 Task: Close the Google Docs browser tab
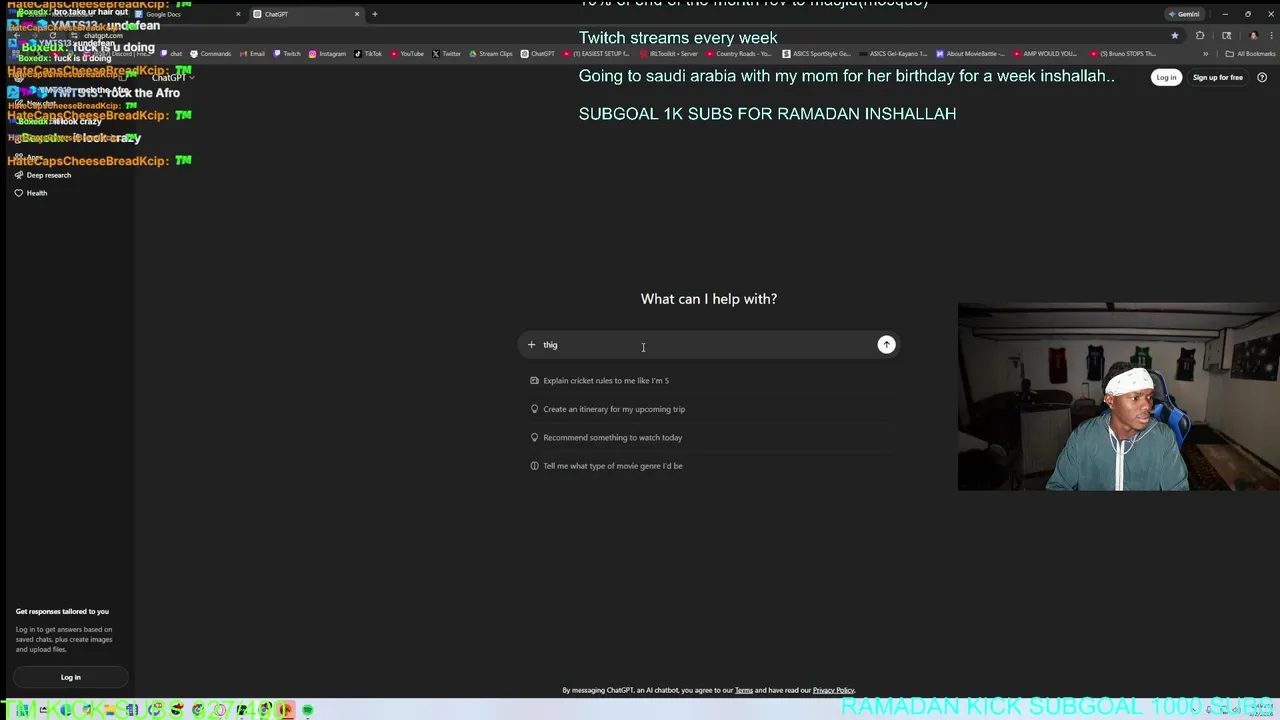(x=238, y=14)
